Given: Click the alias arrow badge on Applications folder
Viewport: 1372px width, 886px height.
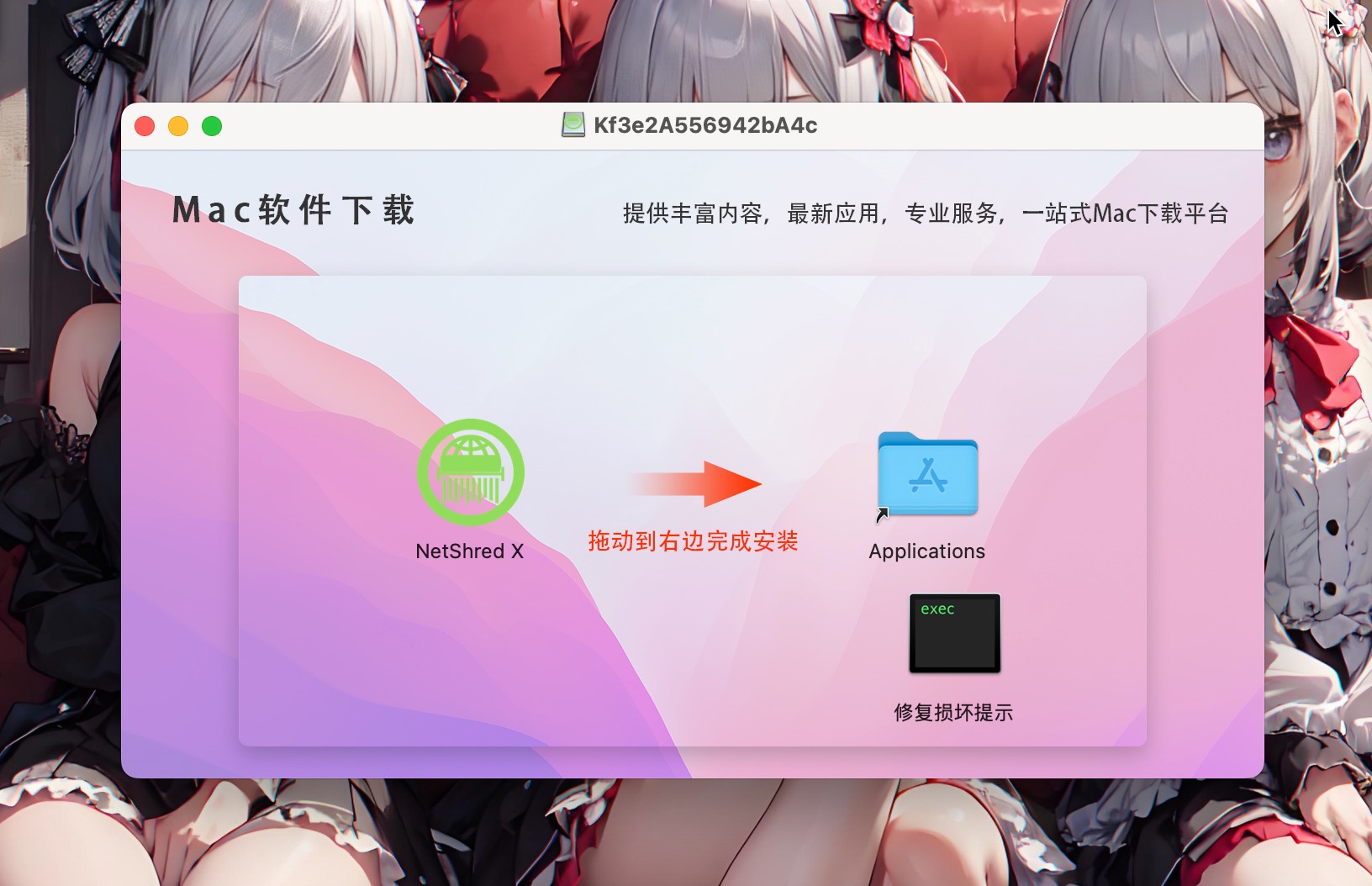Looking at the screenshot, I should [882, 514].
